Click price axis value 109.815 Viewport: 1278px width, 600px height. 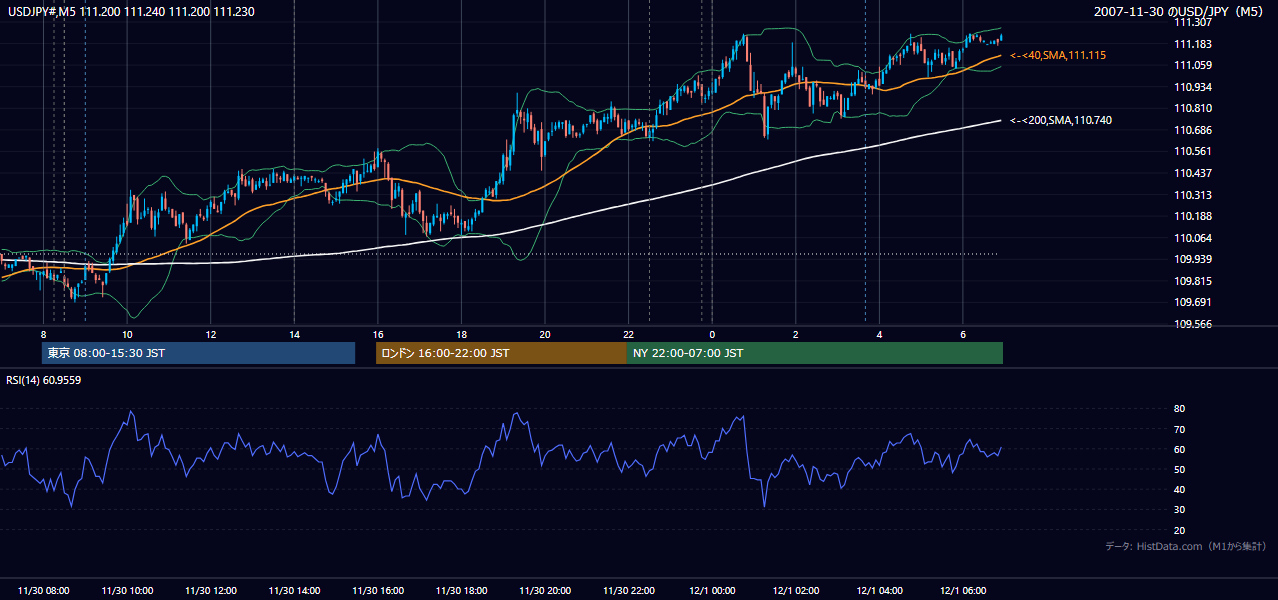(x=1192, y=281)
